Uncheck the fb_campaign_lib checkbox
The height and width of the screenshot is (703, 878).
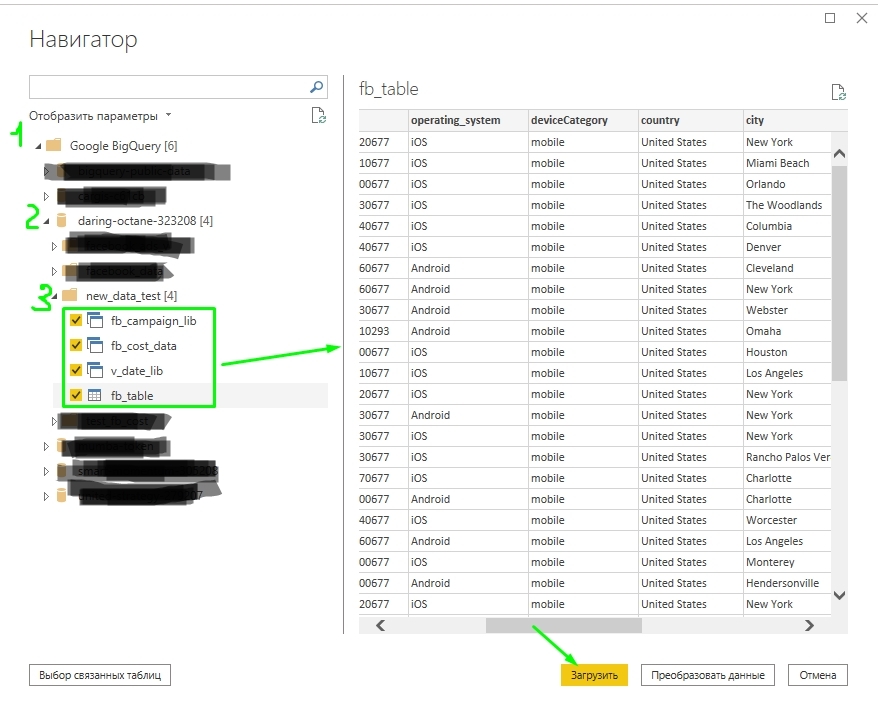pyautogui.click(x=76, y=320)
